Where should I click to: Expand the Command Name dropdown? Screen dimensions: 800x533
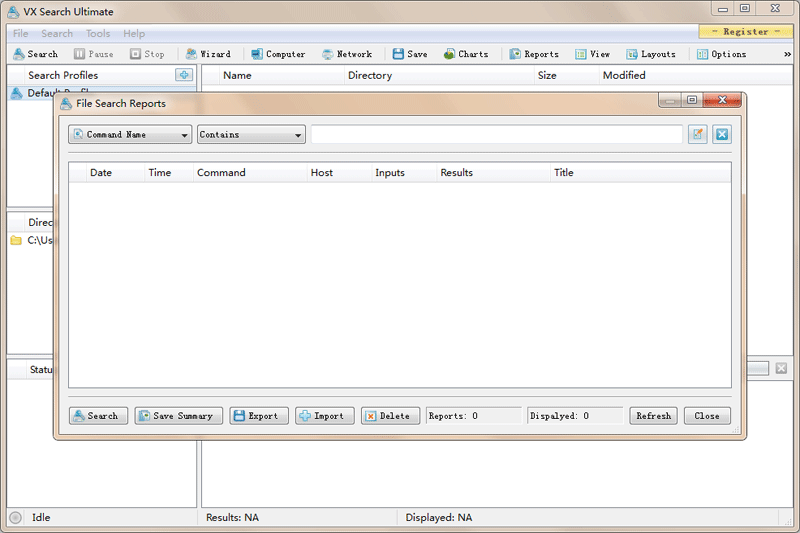click(130, 135)
